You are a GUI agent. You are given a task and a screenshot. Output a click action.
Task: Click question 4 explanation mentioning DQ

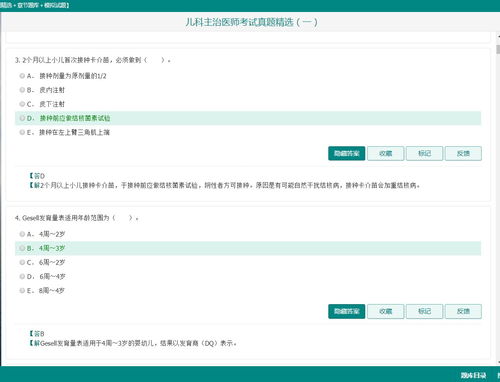click(133, 343)
